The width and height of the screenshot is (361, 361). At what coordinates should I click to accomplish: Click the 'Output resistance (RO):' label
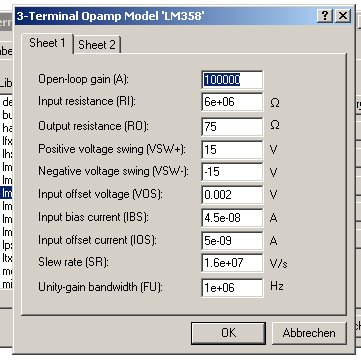click(93, 126)
